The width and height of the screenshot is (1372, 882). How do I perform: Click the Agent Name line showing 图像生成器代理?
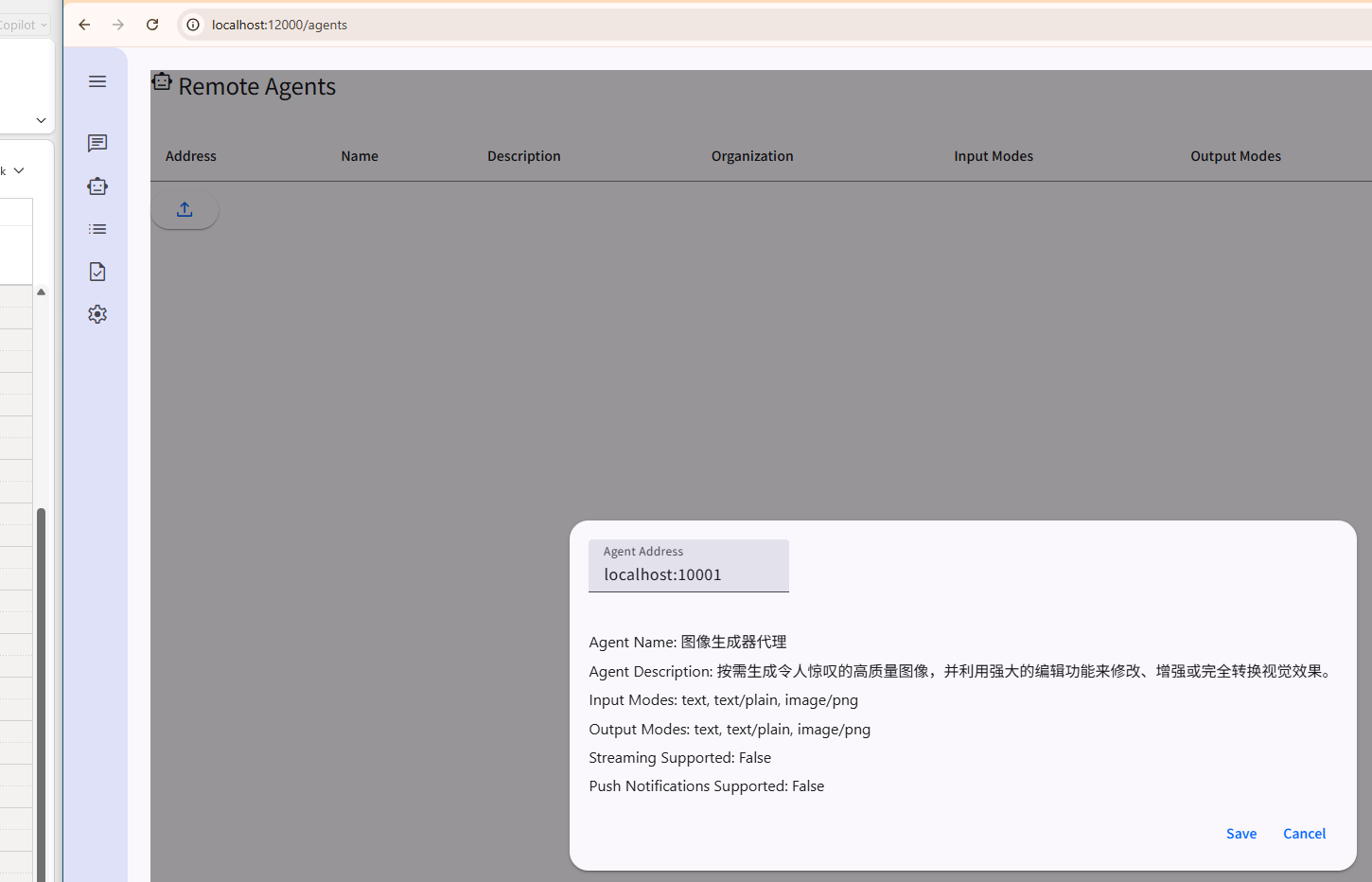pos(688,642)
